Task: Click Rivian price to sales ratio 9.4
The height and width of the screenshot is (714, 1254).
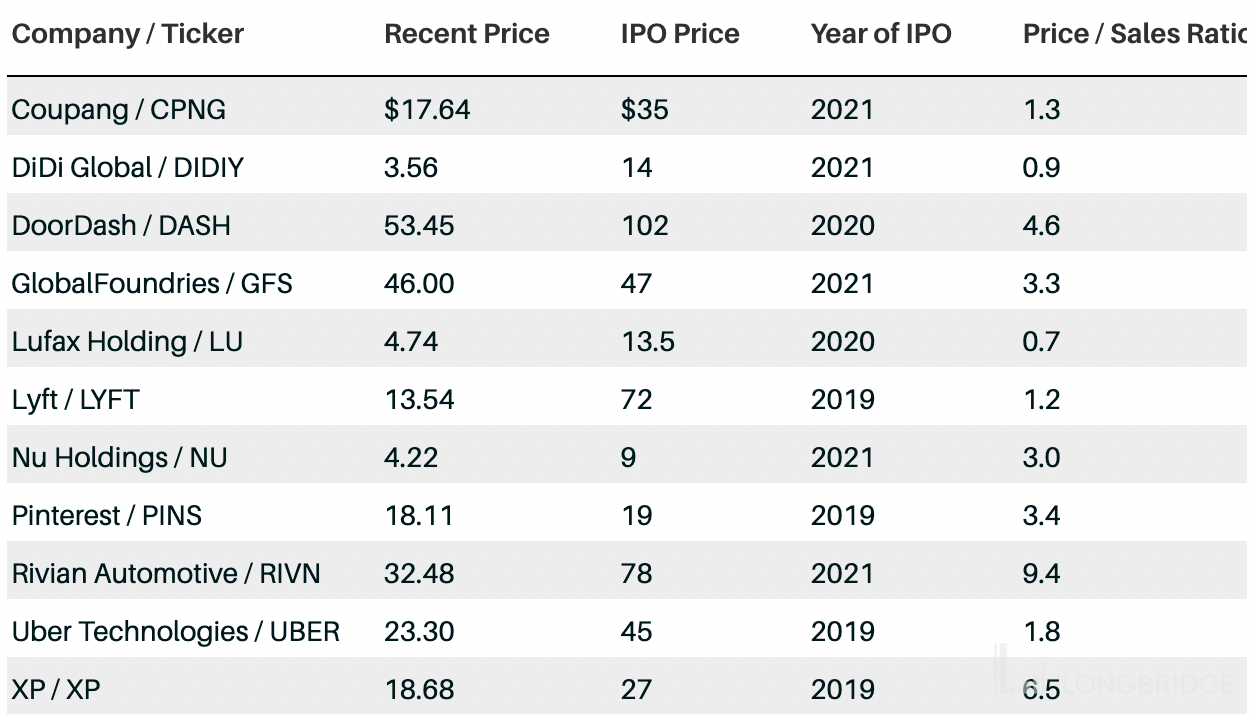Action: tap(1041, 573)
